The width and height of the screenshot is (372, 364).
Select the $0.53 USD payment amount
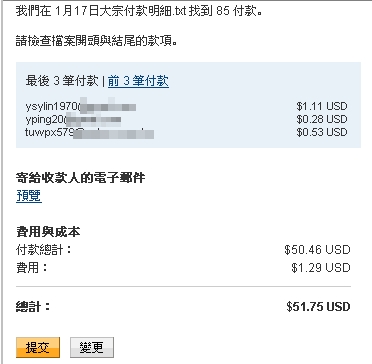[x=322, y=132]
